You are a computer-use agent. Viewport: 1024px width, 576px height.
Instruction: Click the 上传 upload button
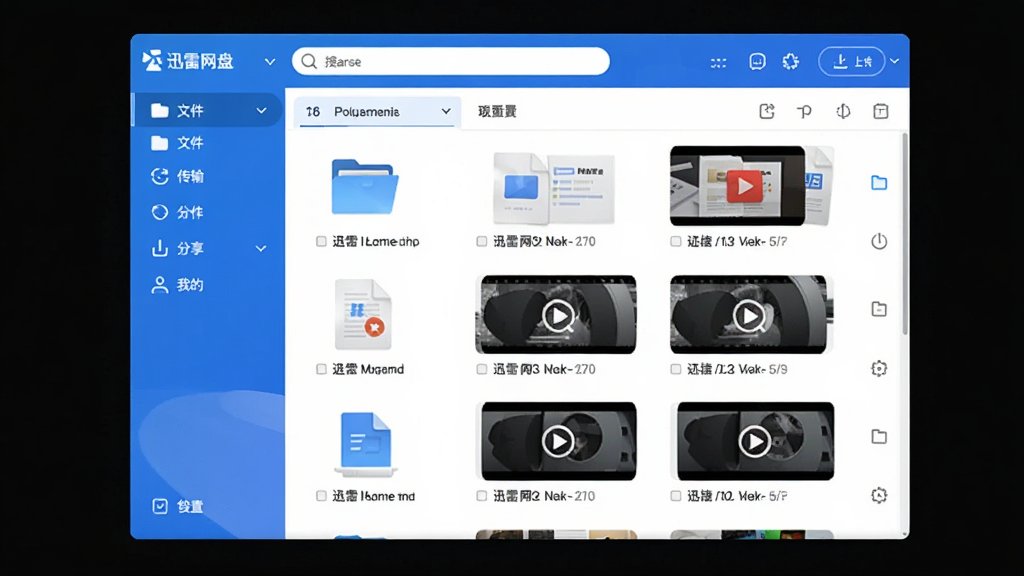pyautogui.click(x=852, y=61)
